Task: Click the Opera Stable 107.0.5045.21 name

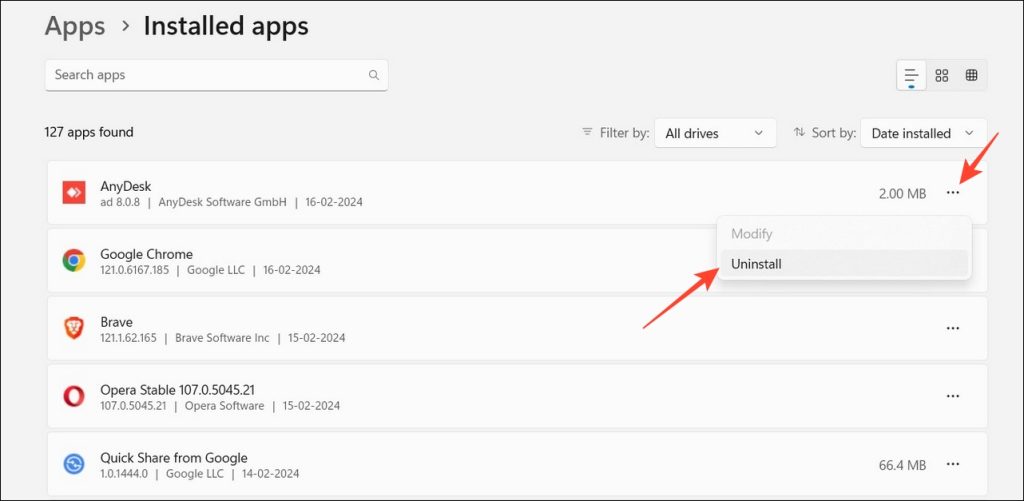Action: tap(177, 390)
